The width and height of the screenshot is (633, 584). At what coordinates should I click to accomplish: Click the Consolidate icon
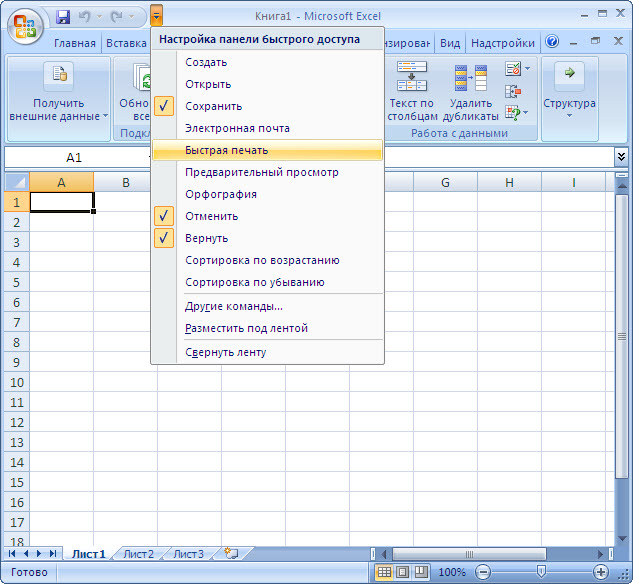pyautogui.click(x=513, y=91)
